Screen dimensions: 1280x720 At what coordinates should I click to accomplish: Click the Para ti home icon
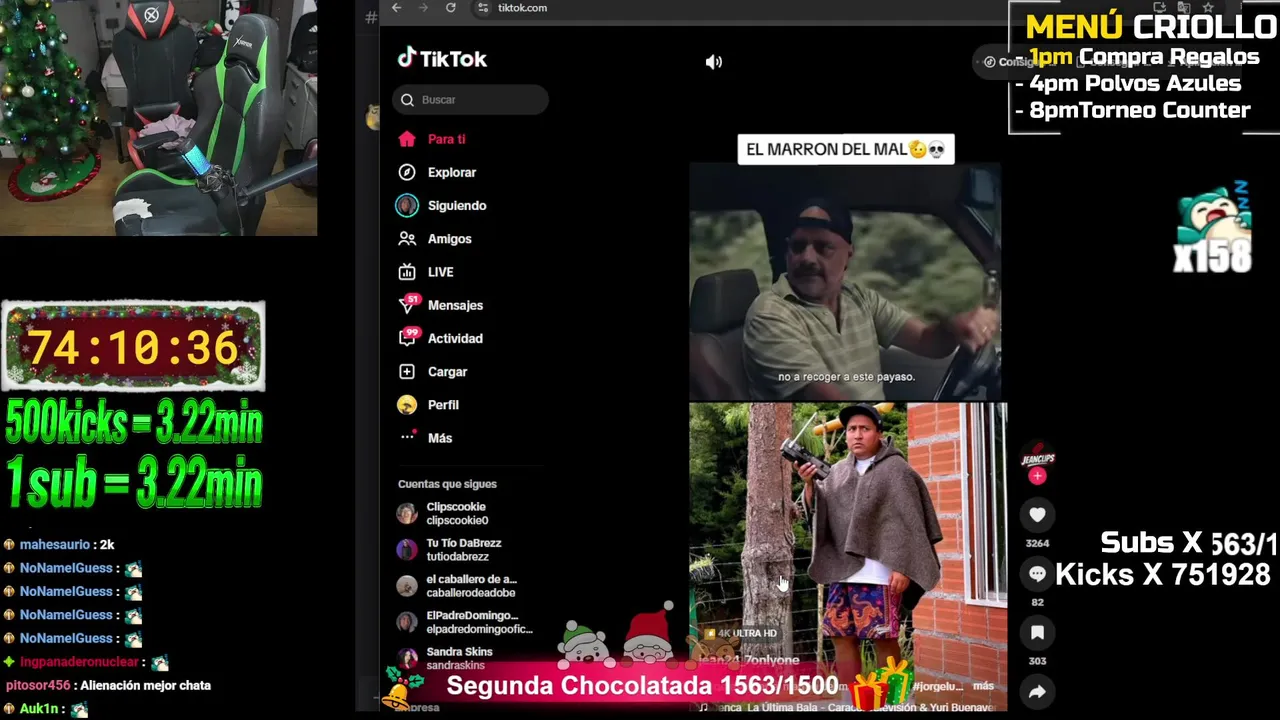[x=406, y=139]
